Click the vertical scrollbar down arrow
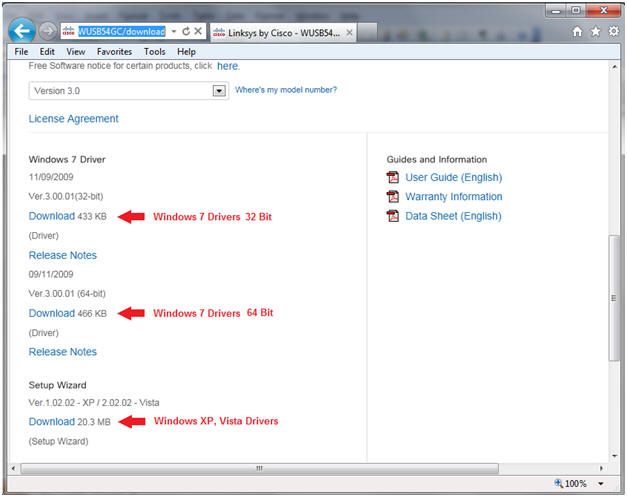Screen dimensions: 627x497 click(615, 456)
